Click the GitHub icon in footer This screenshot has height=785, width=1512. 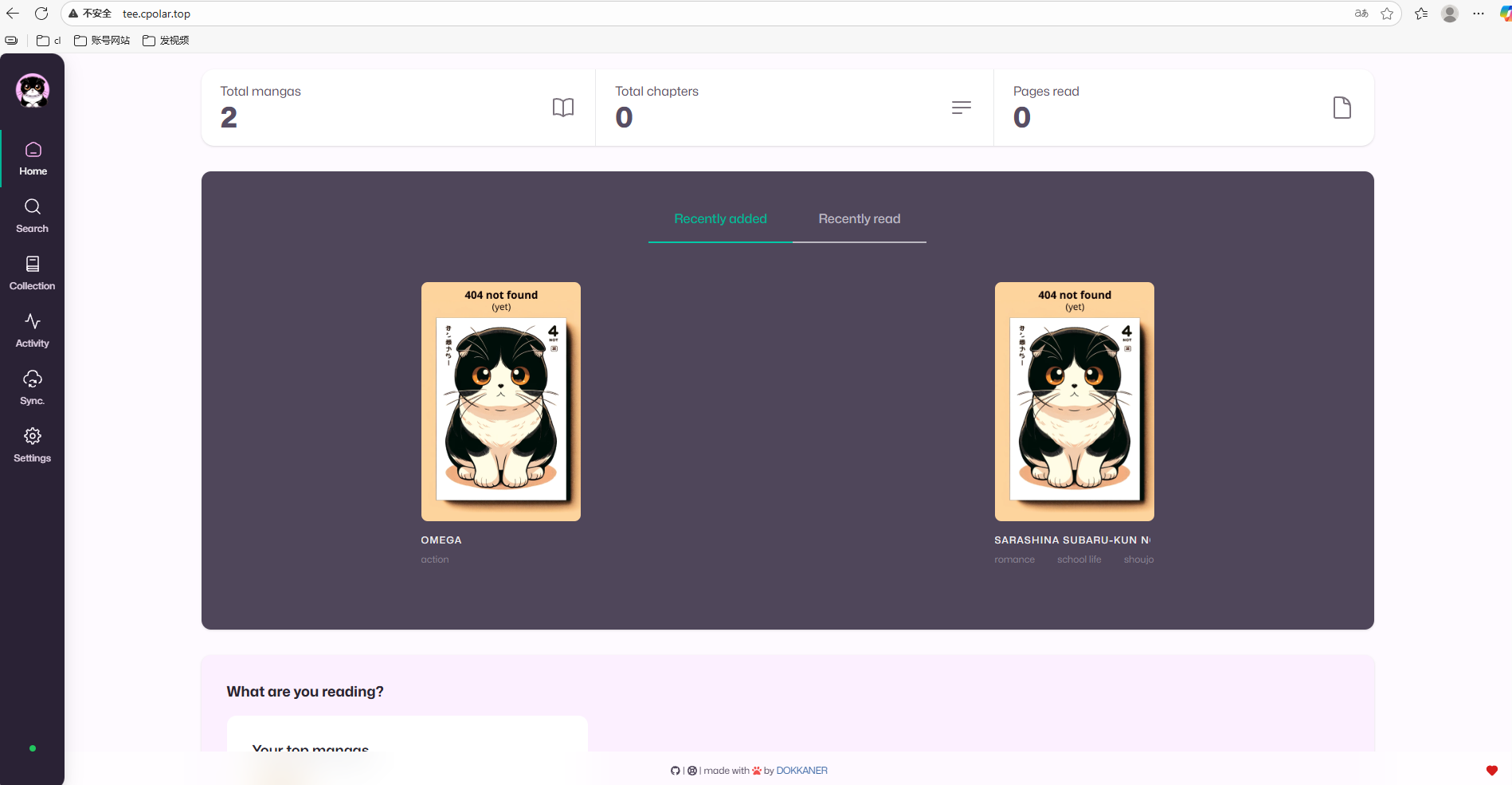pos(676,771)
